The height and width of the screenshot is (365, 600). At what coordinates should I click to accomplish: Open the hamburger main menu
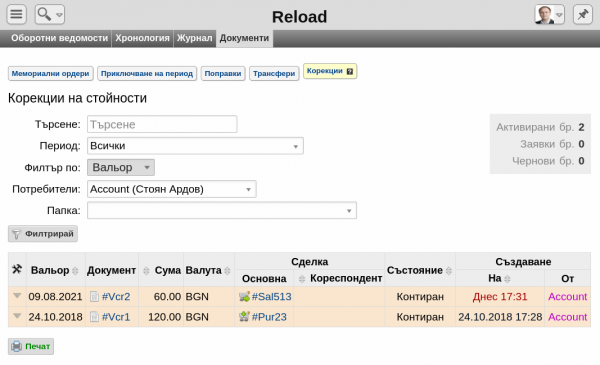coord(16,15)
